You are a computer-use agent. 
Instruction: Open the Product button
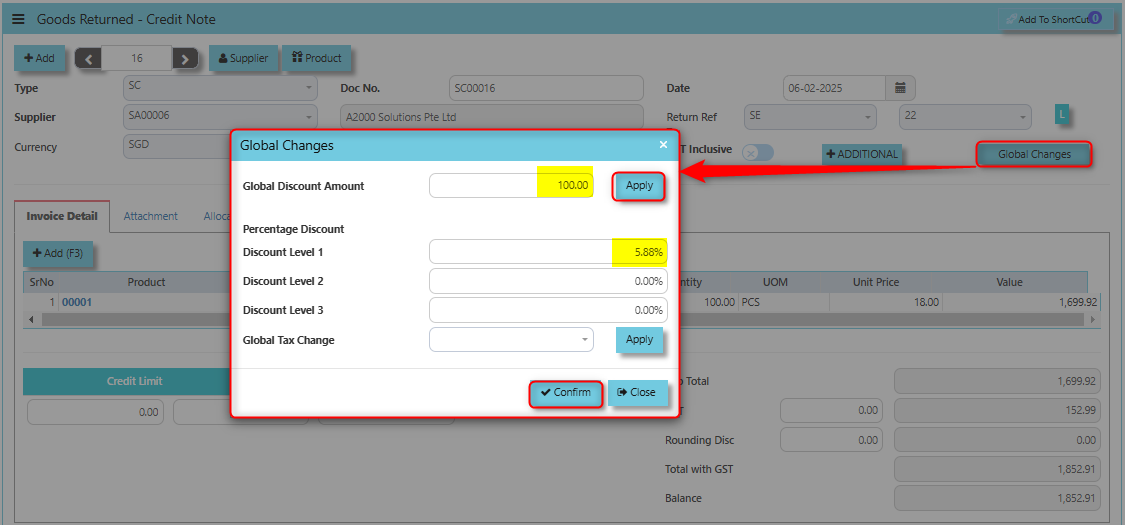(x=316, y=58)
